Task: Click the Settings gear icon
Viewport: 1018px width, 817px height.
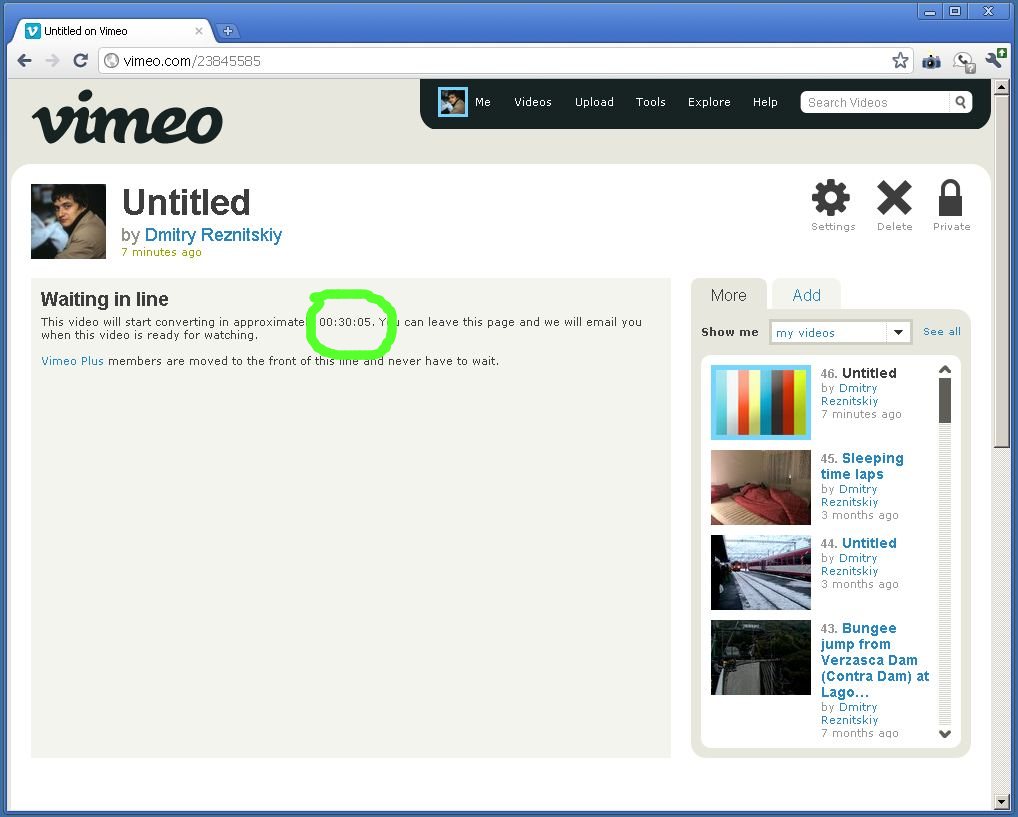Action: click(x=831, y=199)
